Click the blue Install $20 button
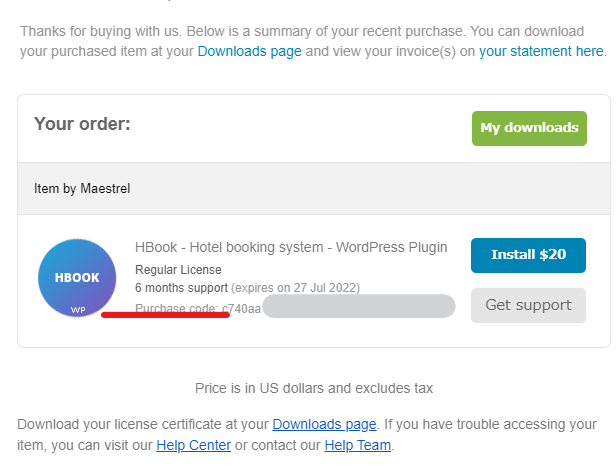This screenshot has height=475, width=616. click(528, 255)
